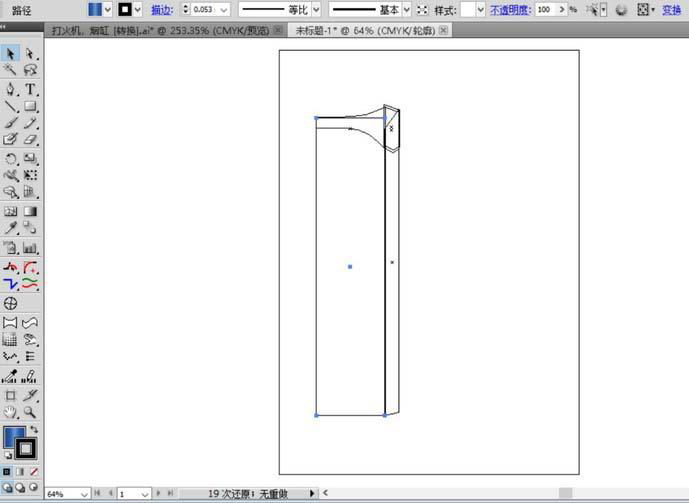
Task: Select the Zoom magnifier tool
Action: point(30,411)
